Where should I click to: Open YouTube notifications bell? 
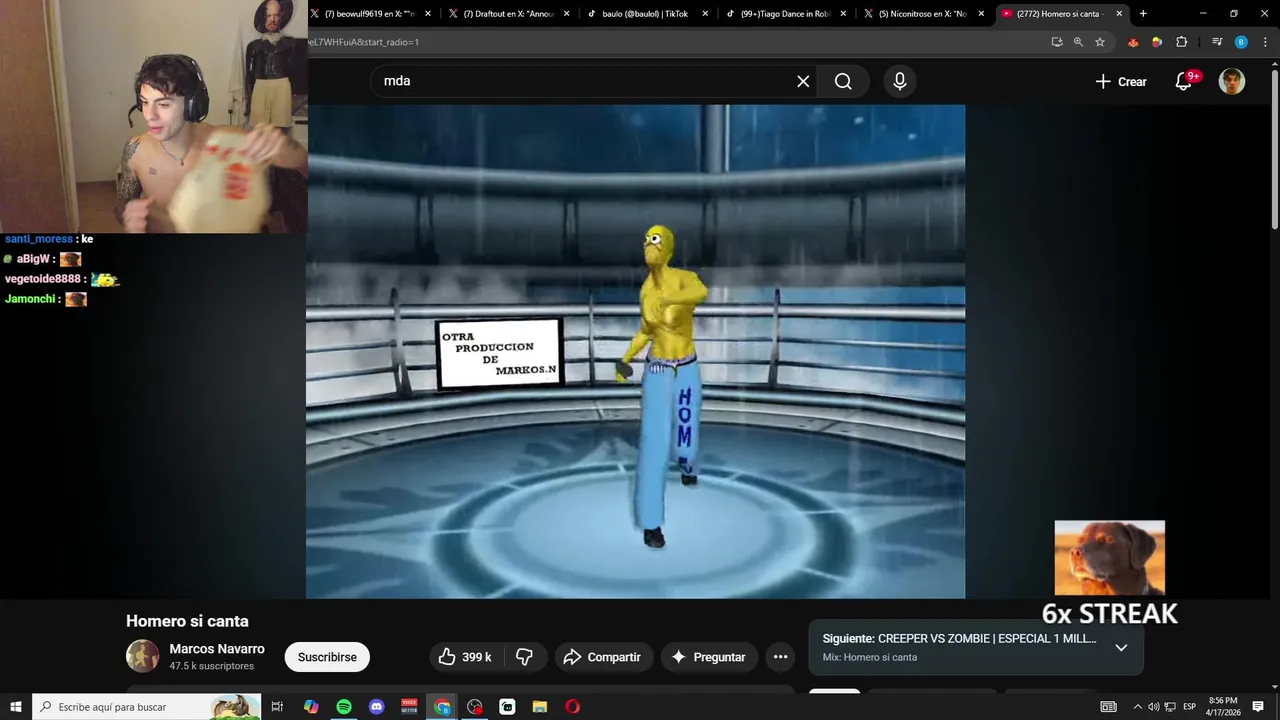[x=1183, y=82]
